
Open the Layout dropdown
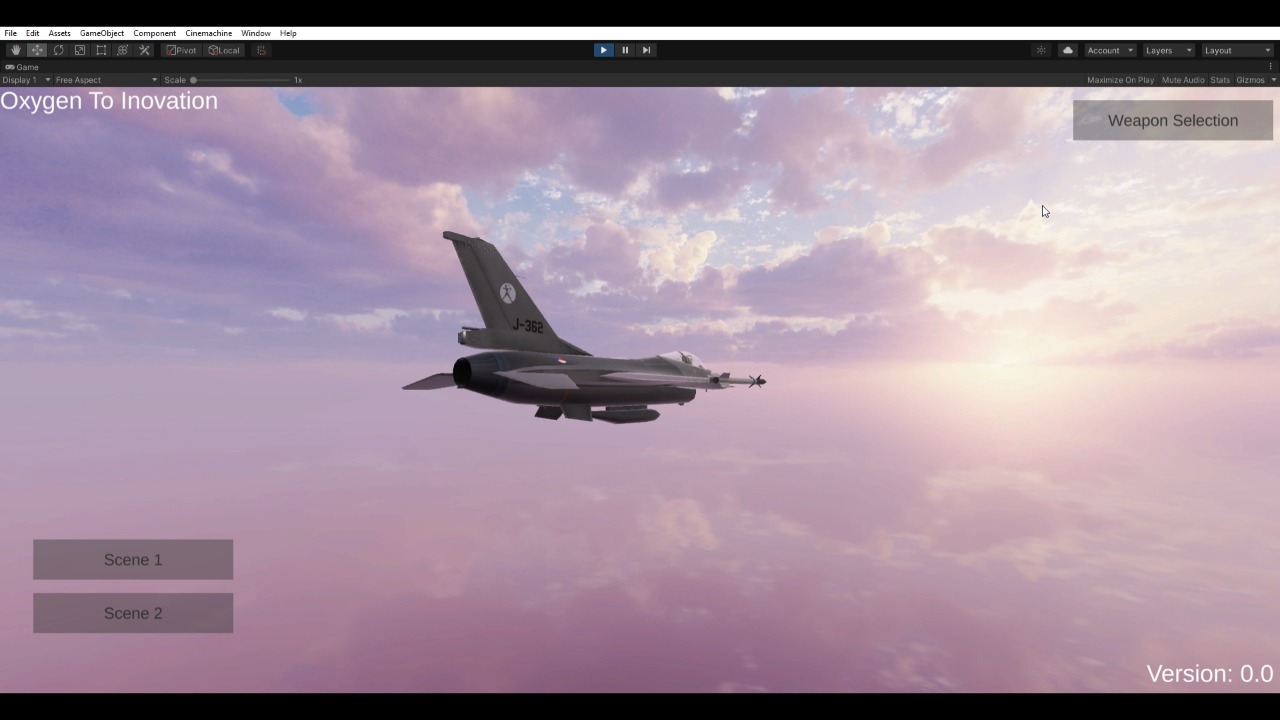click(1237, 50)
